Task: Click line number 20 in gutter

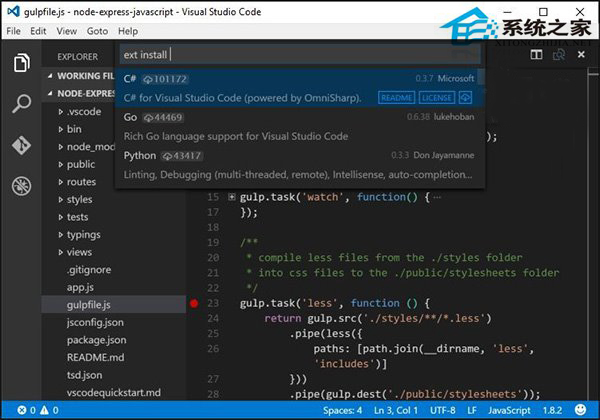Action: pos(213,258)
